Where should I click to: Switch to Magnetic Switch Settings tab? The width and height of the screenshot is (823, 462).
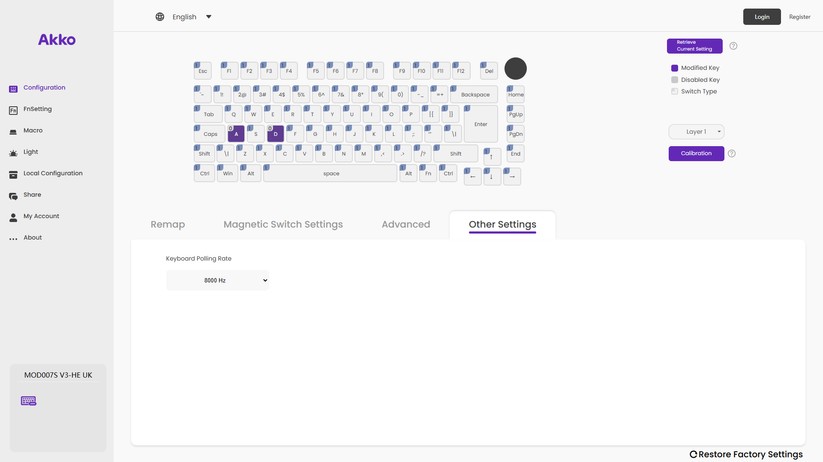[283, 225]
